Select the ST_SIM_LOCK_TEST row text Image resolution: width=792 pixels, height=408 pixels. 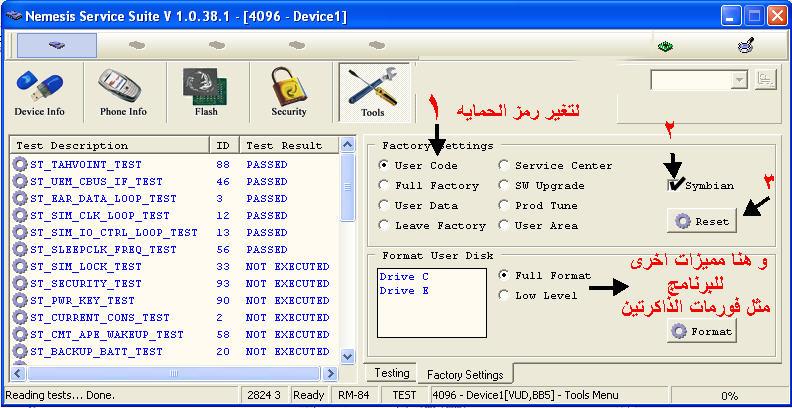pyautogui.click(x=86, y=267)
